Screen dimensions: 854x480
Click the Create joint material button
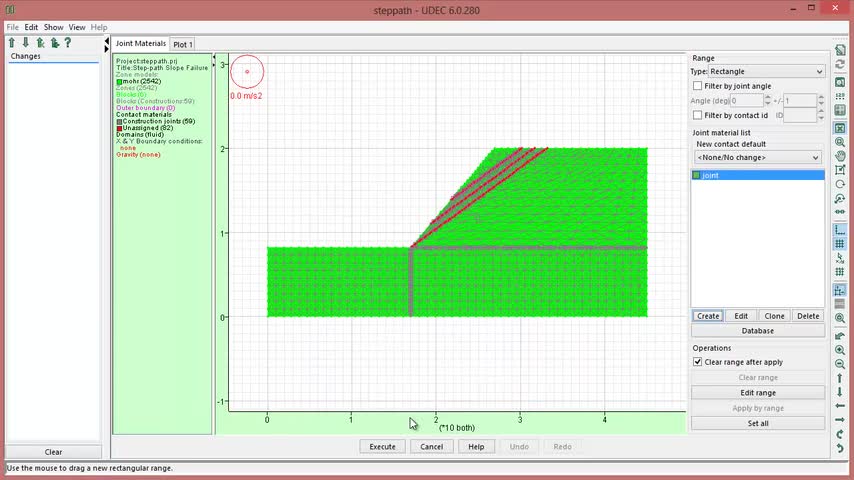click(x=708, y=316)
